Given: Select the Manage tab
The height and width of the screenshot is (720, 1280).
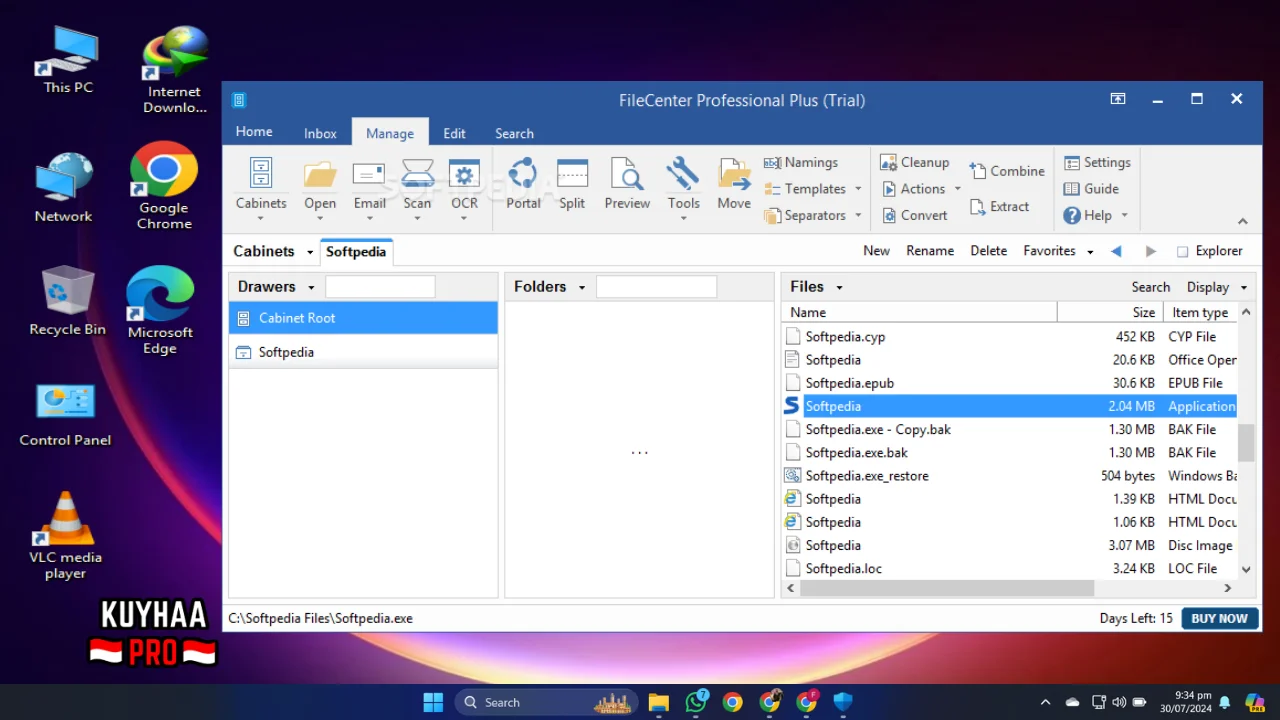Looking at the screenshot, I should [x=390, y=133].
